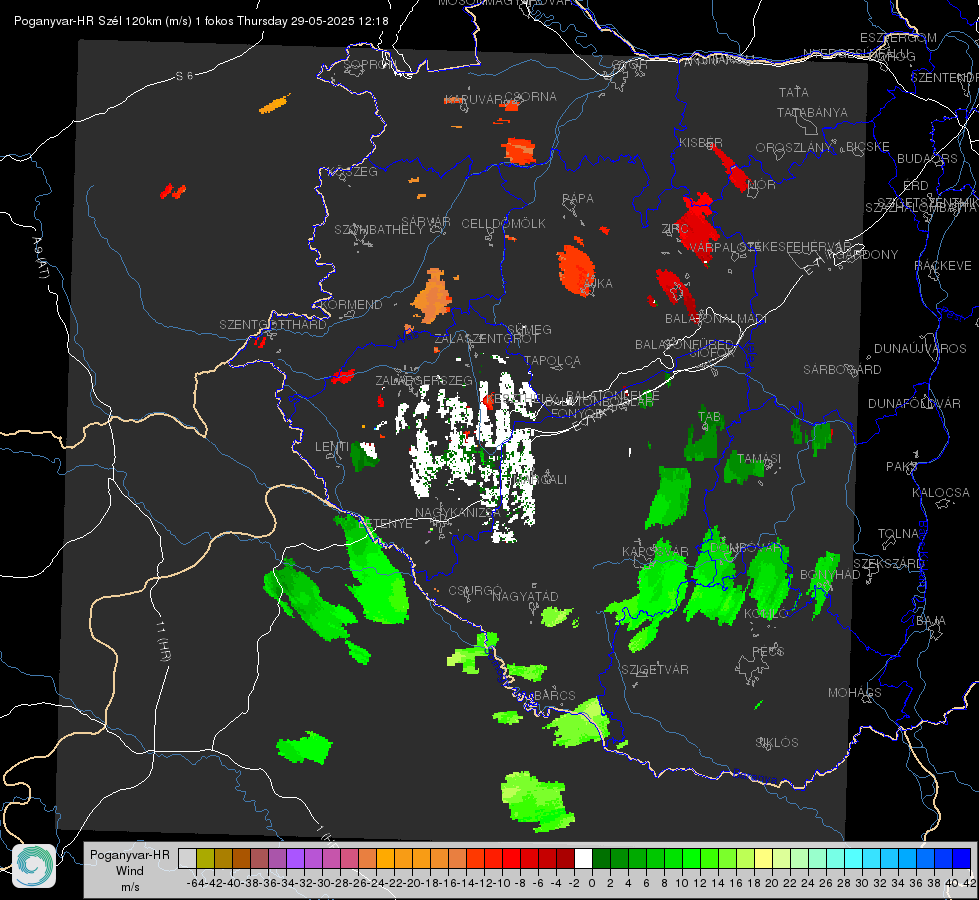Click the 'SZOMBATHELY' city label

tap(379, 229)
